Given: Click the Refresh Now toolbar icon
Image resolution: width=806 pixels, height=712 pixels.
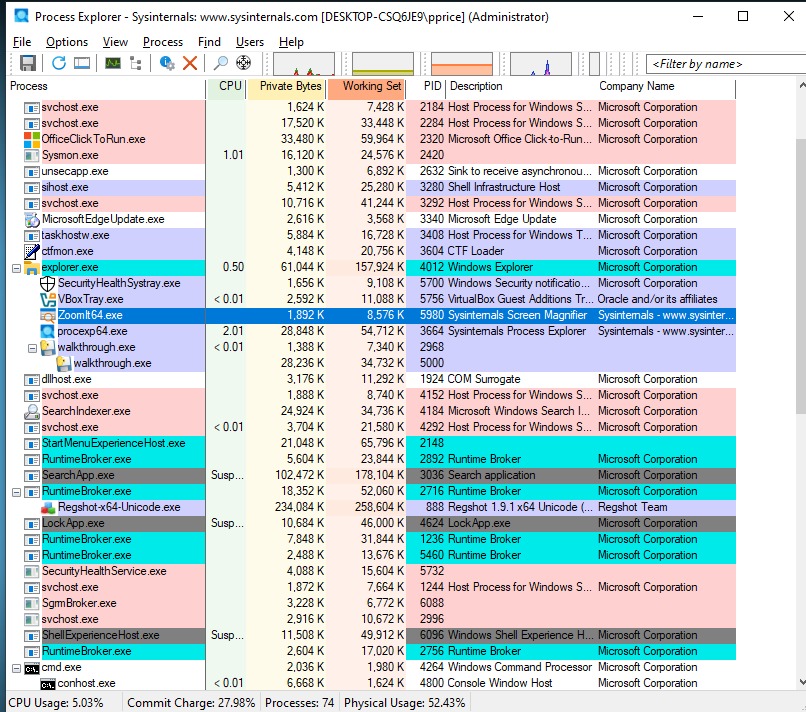Looking at the screenshot, I should pyautogui.click(x=59, y=63).
